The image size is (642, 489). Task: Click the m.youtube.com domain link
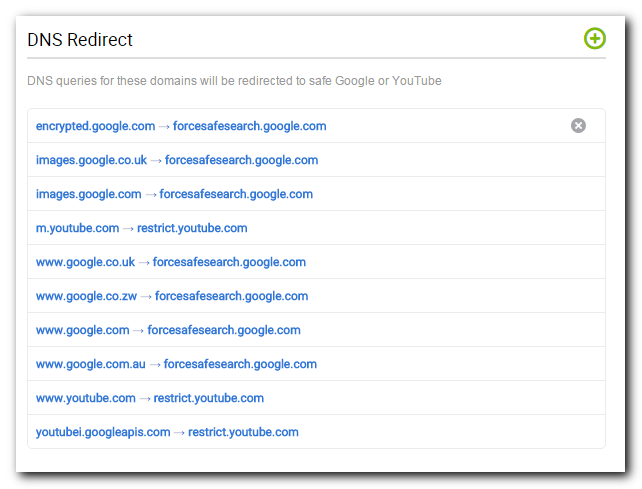[x=77, y=228]
